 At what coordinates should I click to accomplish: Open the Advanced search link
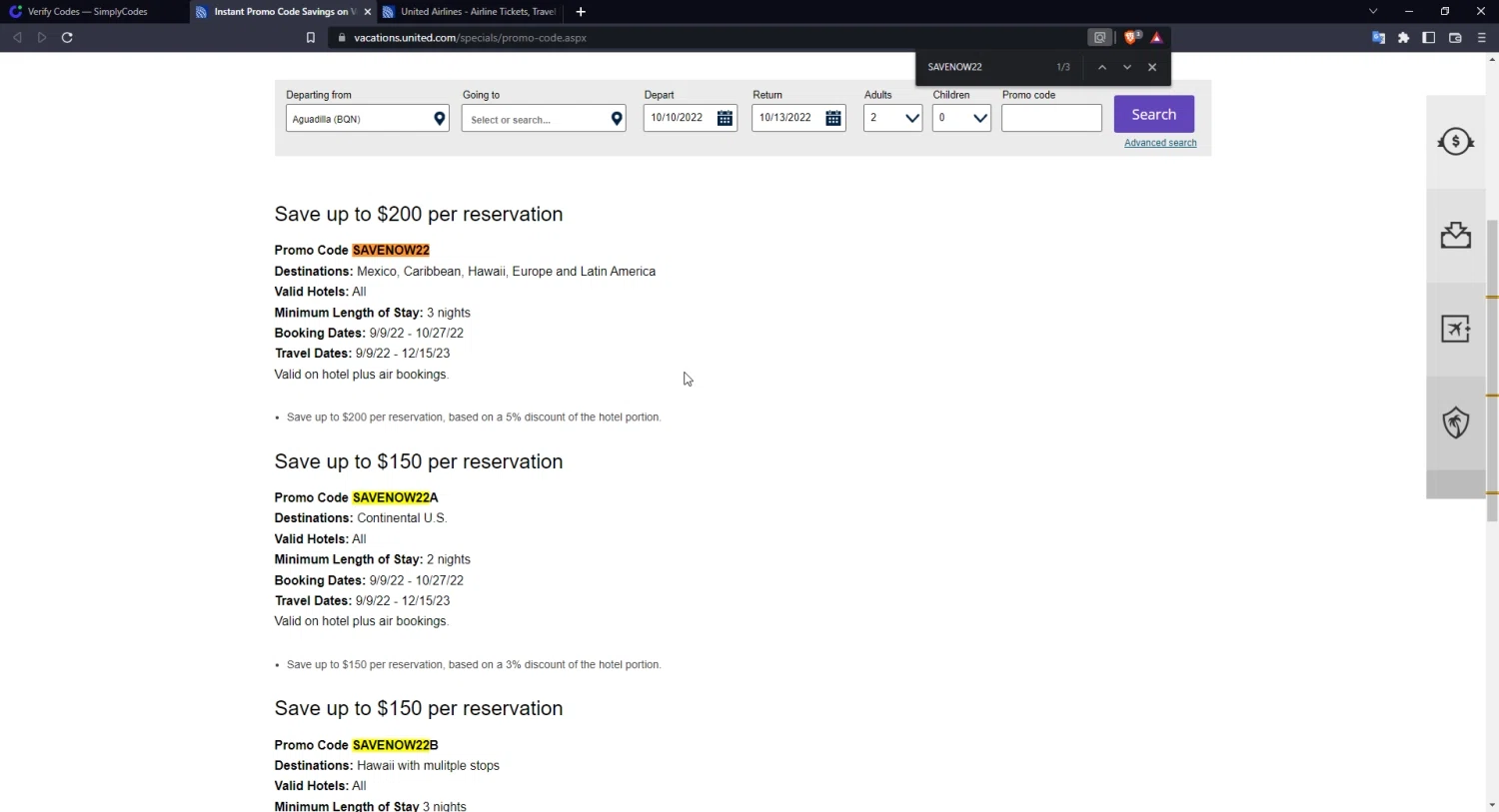[x=1160, y=143]
